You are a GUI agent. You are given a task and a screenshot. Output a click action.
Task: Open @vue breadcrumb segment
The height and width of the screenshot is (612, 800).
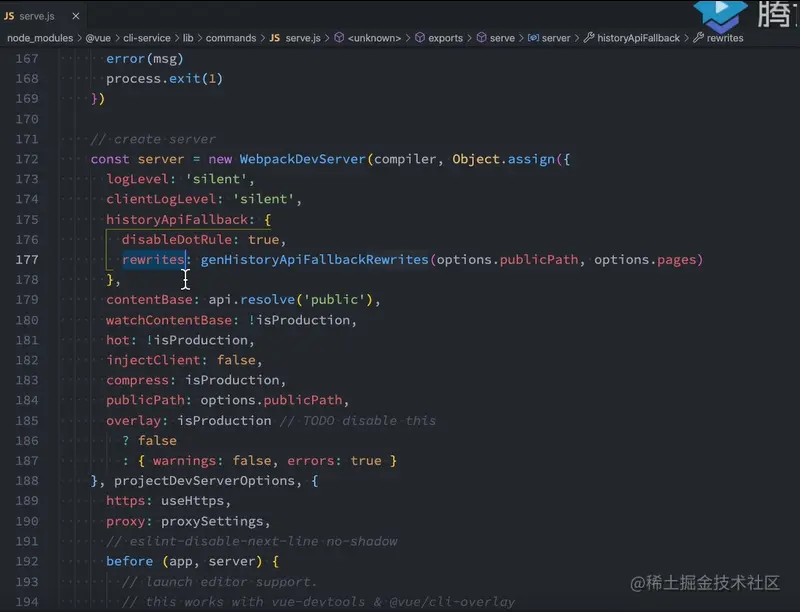[x=98, y=38]
